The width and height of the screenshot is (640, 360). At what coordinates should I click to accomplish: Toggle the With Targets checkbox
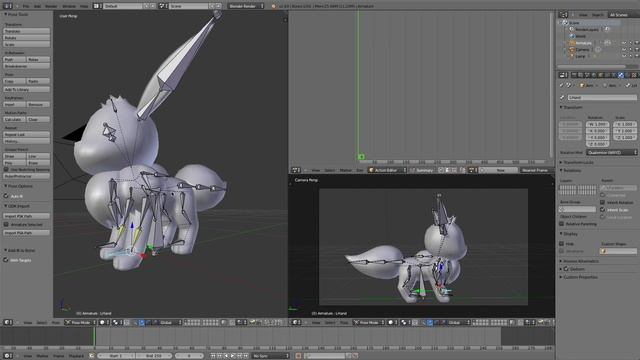[6, 260]
